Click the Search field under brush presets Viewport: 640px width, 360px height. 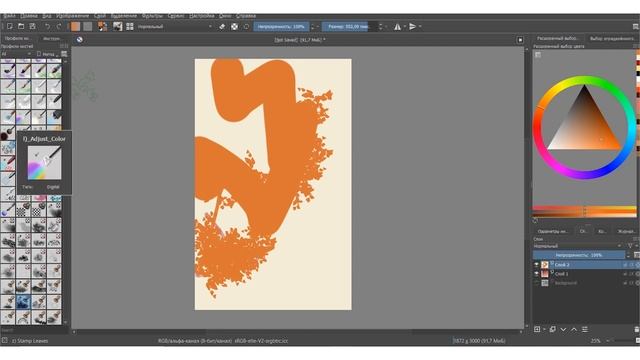coord(34,331)
